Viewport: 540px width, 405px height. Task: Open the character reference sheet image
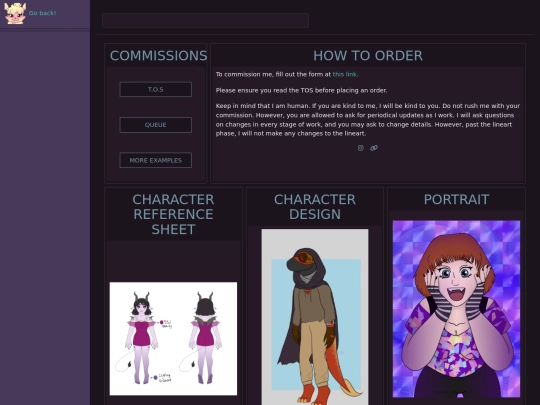[173, 339]
